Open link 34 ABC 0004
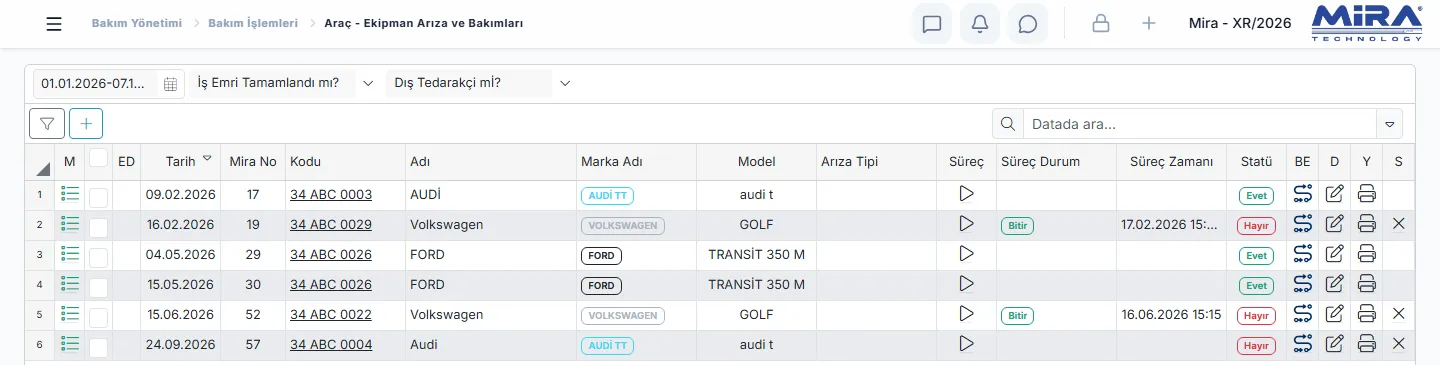Screen dimensions: 1440x365 331,345
